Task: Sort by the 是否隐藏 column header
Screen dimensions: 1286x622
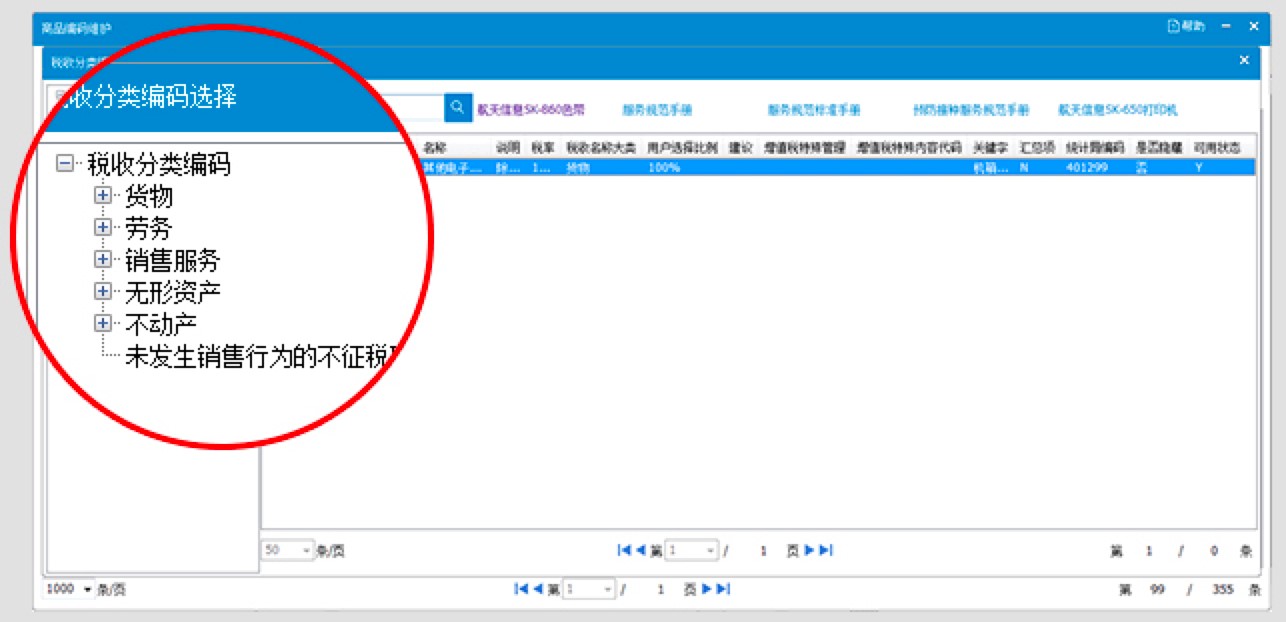Action: tap(1159, 147)
